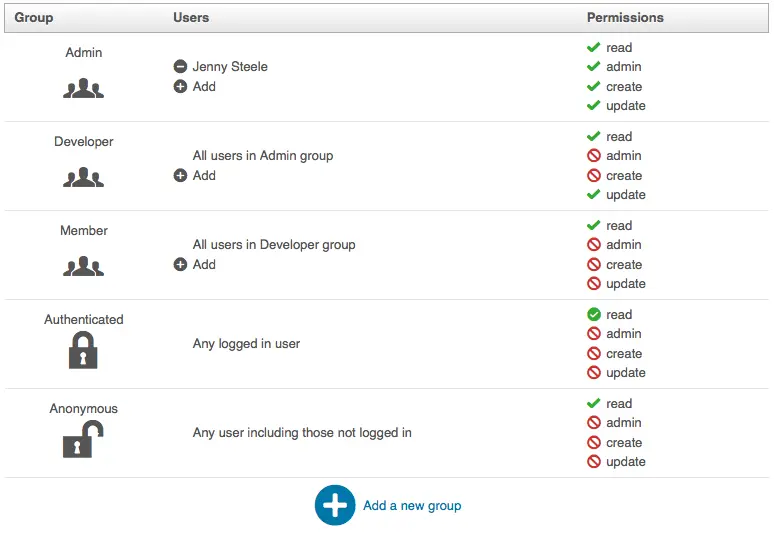Select the user name Jenny Steele
The image size is (774, 533).
point(230,67)
